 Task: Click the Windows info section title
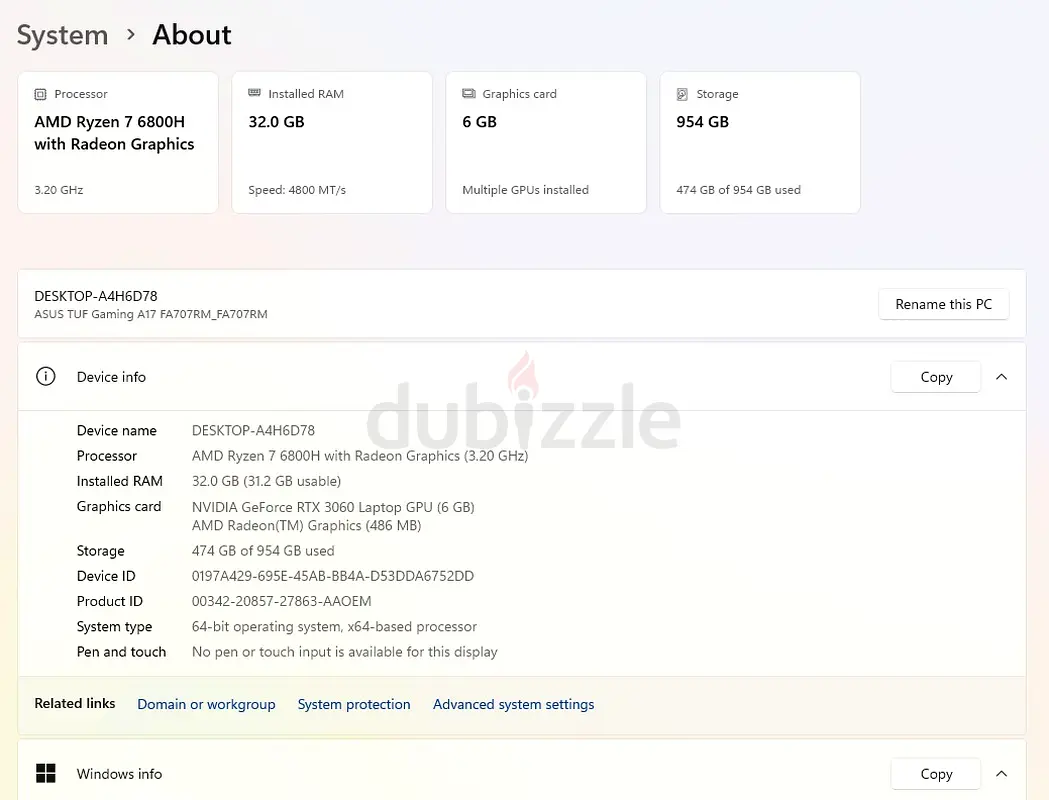point(119,774)
